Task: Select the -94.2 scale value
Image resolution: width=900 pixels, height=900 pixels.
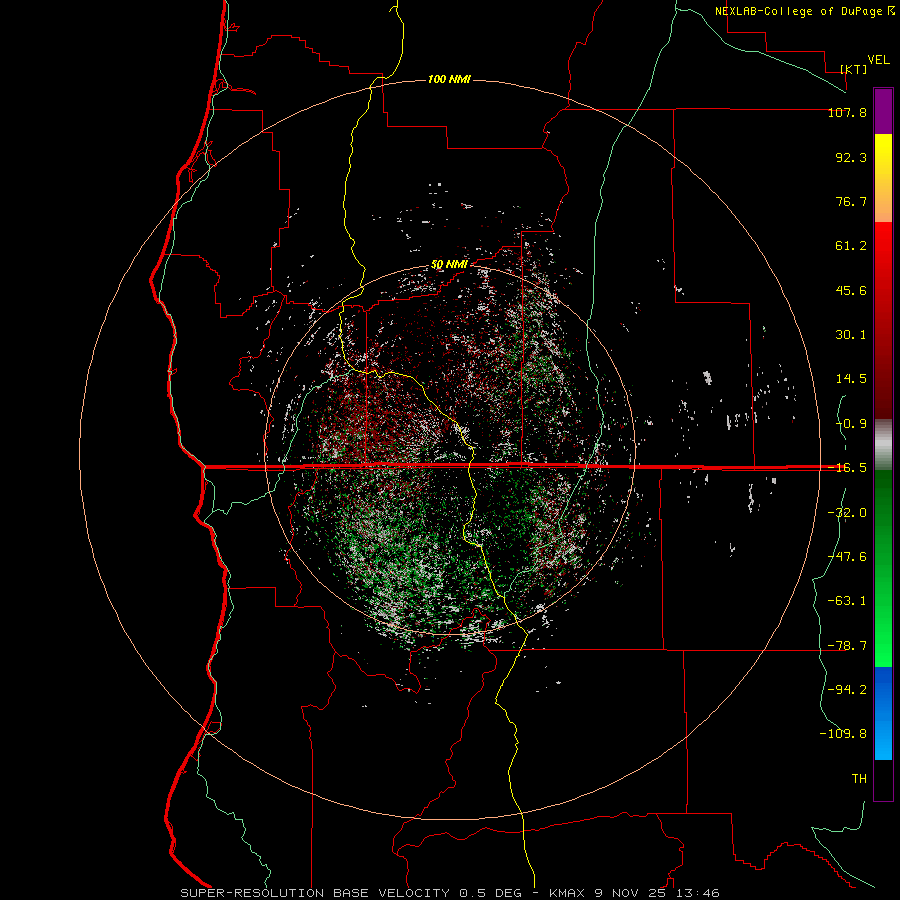Action: (847, 689)
